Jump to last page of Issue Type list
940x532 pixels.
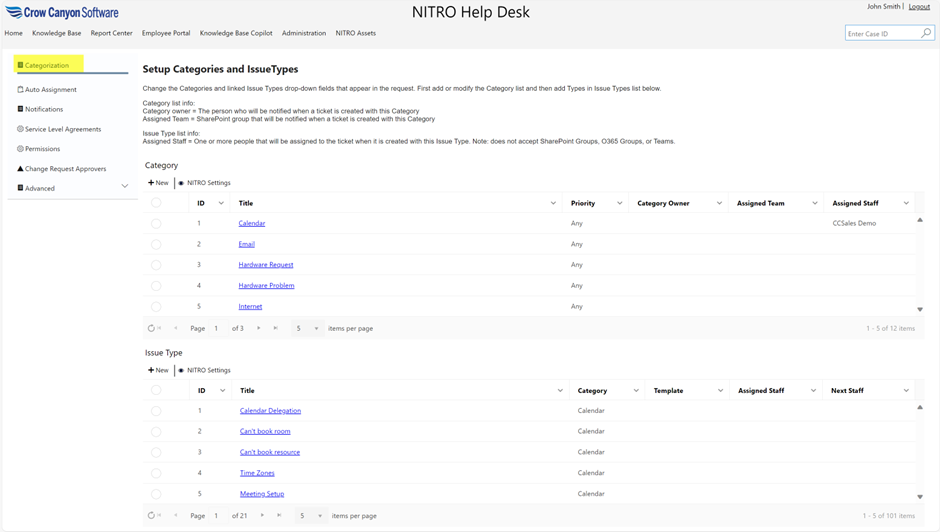coord(279,516)
